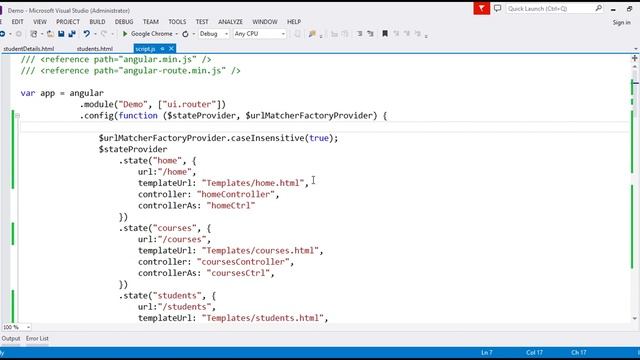The image size is (640, 360).
Task: Open the Undo history dropdown arrow
Action: point(95,34)
